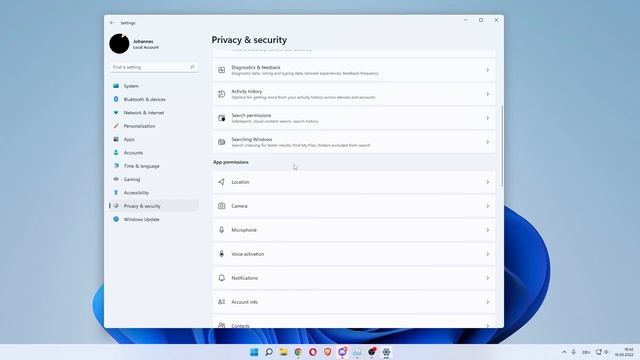Open Account info via chevron
The height and width of the screenshot is (360, 640).
click(487, 302)
